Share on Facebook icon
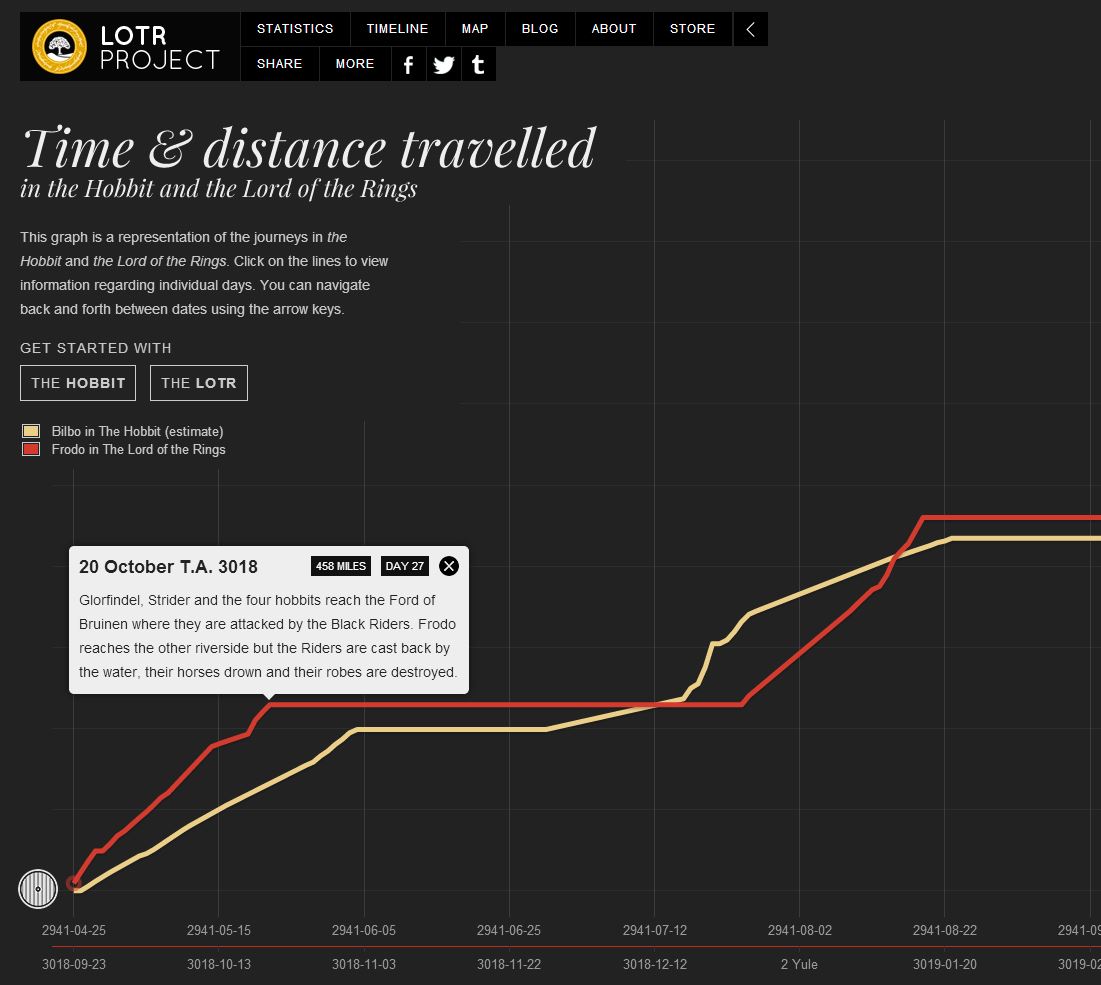The image size is (1101, 985). [409, 65]
